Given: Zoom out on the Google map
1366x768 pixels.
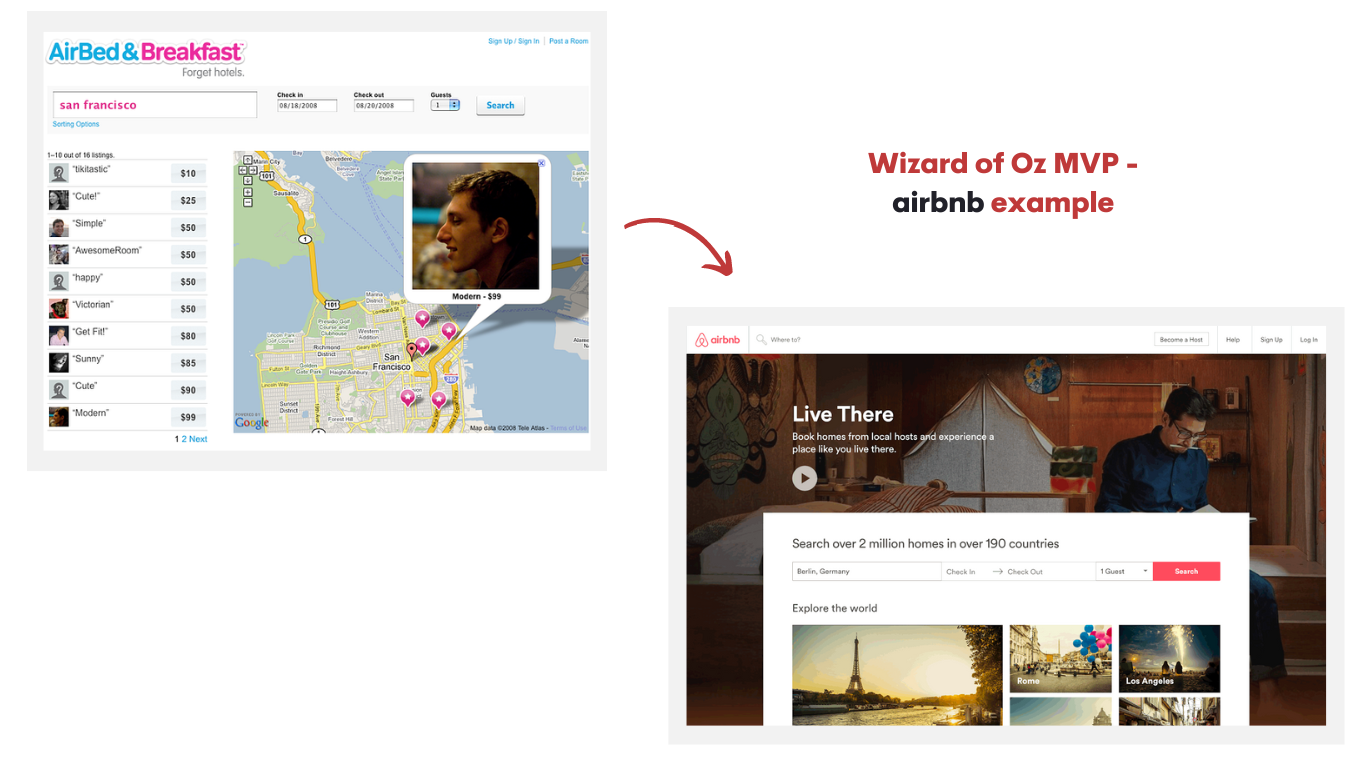Looking at the screenshot, I should [247, 200].
